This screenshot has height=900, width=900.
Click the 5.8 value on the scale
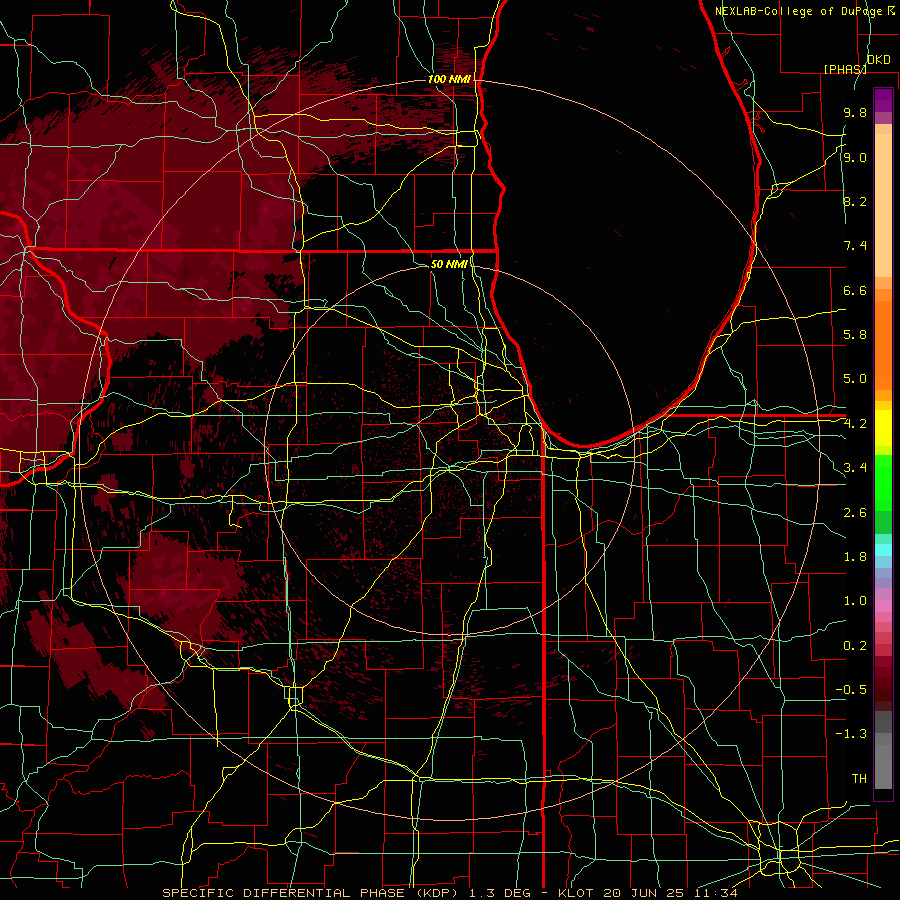tap(855, 335)
